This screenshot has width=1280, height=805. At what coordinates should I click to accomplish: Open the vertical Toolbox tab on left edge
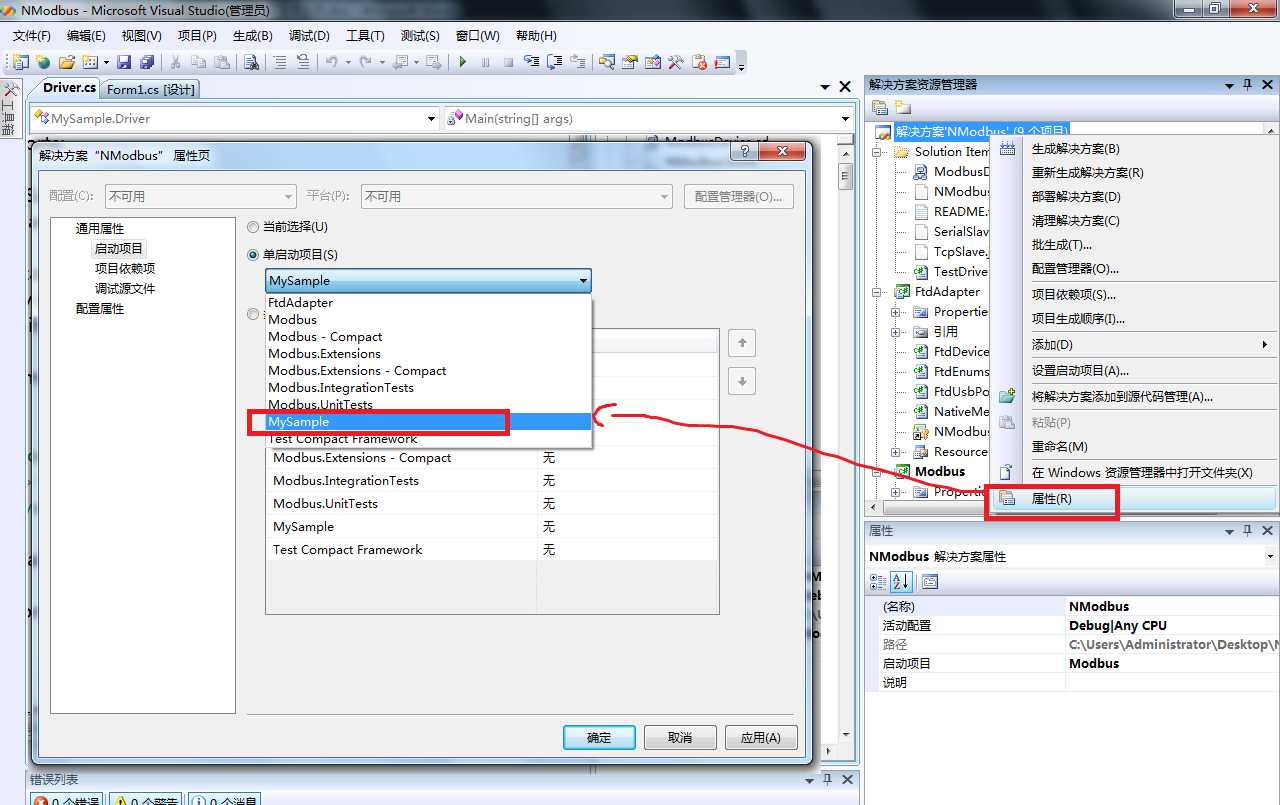(10, 110)
